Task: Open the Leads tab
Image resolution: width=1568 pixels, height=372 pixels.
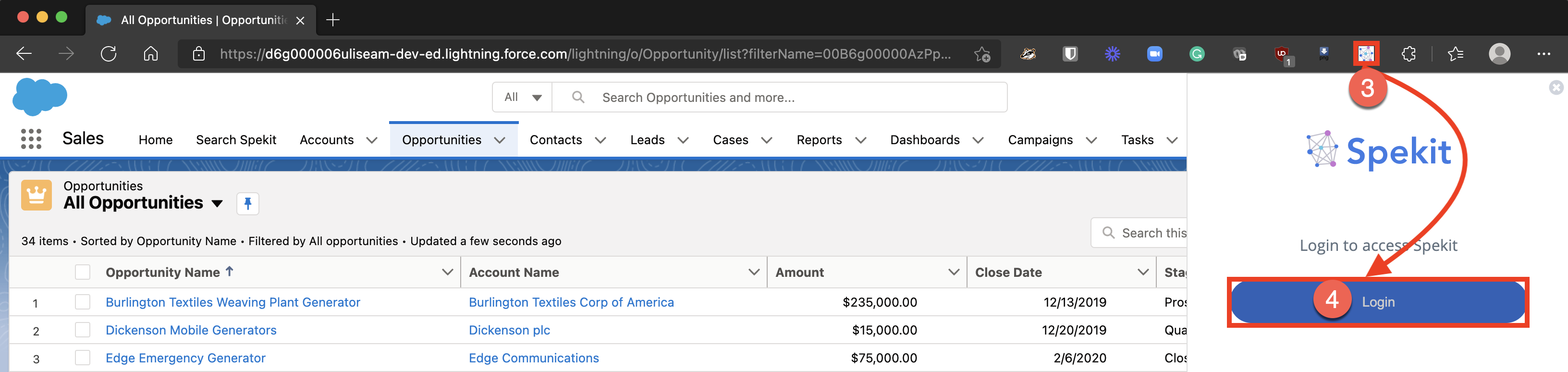Action: 647,140
